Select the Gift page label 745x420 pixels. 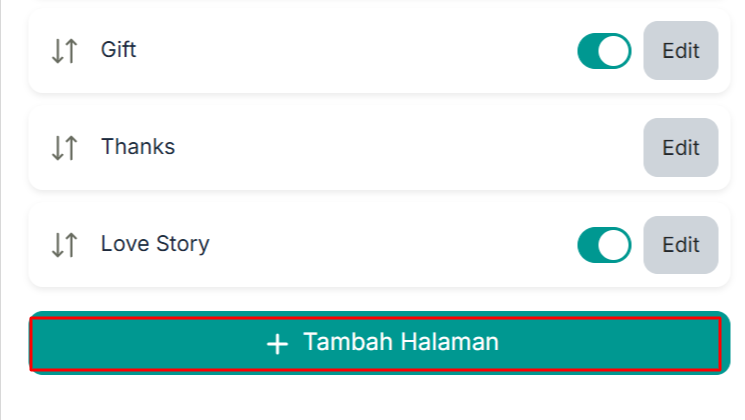point(119,49)
